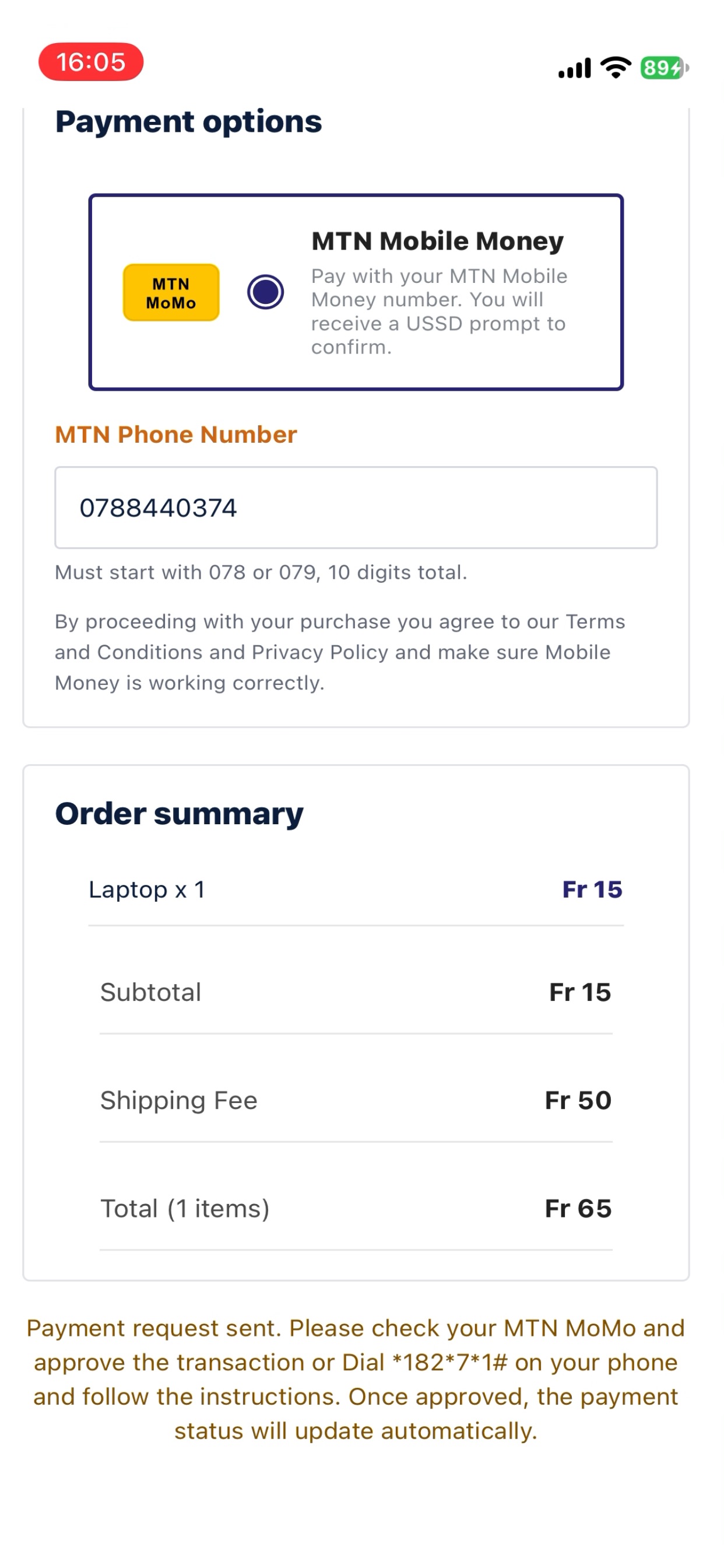This screenshot has height=1568, width=724.
Task: Tap the payment request sent message
Action: point(356,1380)
